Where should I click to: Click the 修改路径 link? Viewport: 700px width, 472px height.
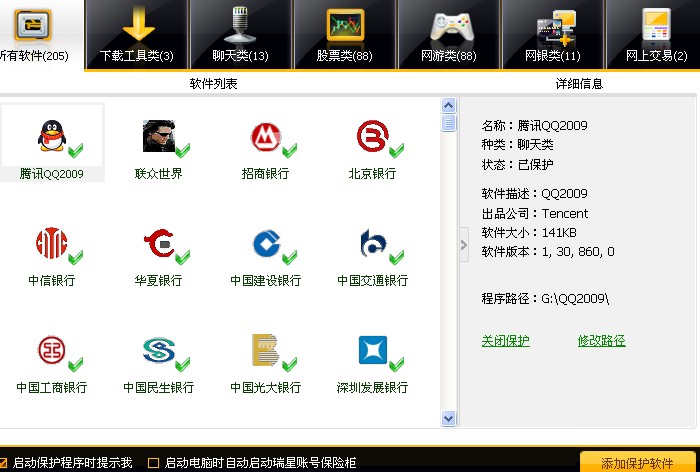(601, 341)
